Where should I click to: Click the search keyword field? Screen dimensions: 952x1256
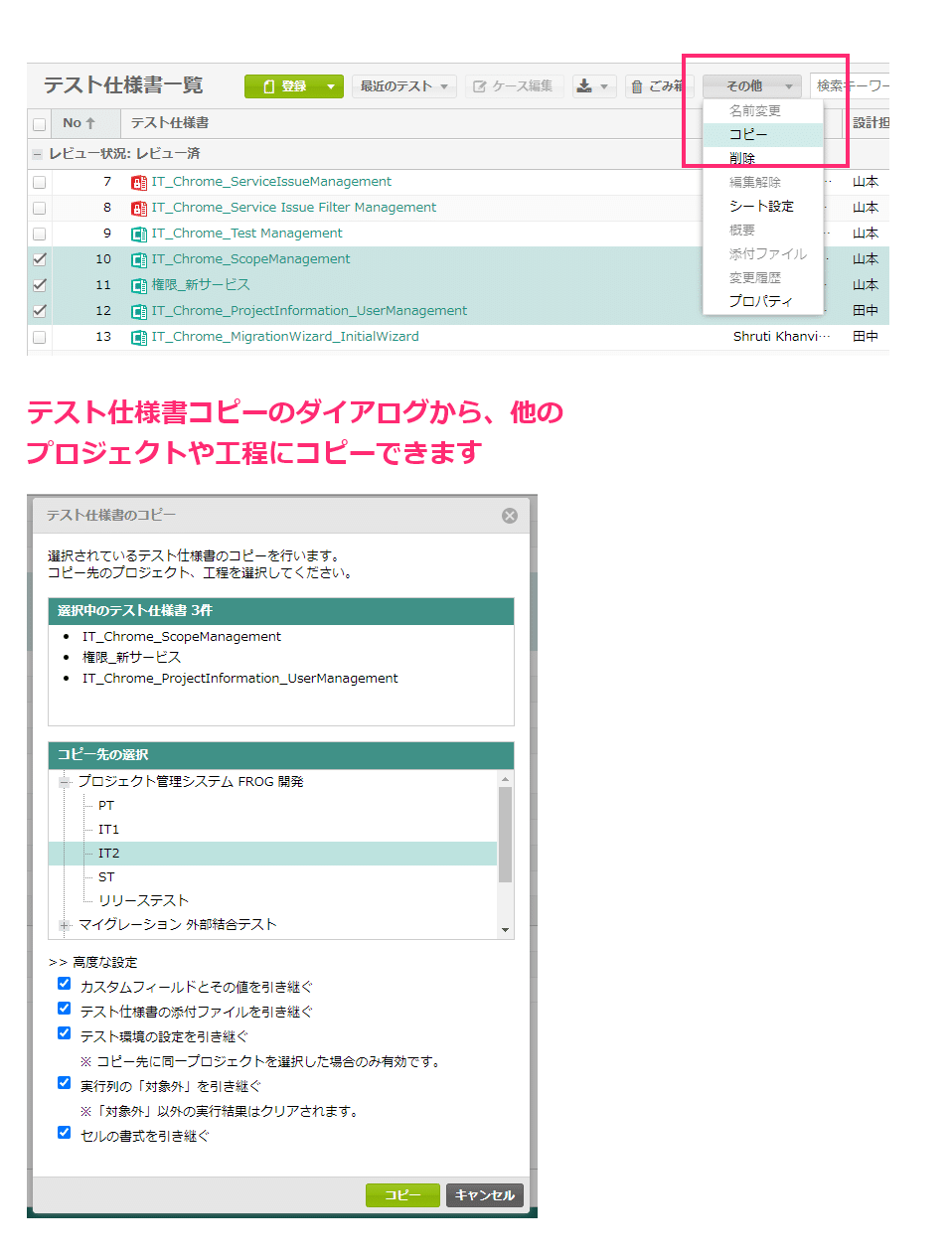(x=851, y=86)
